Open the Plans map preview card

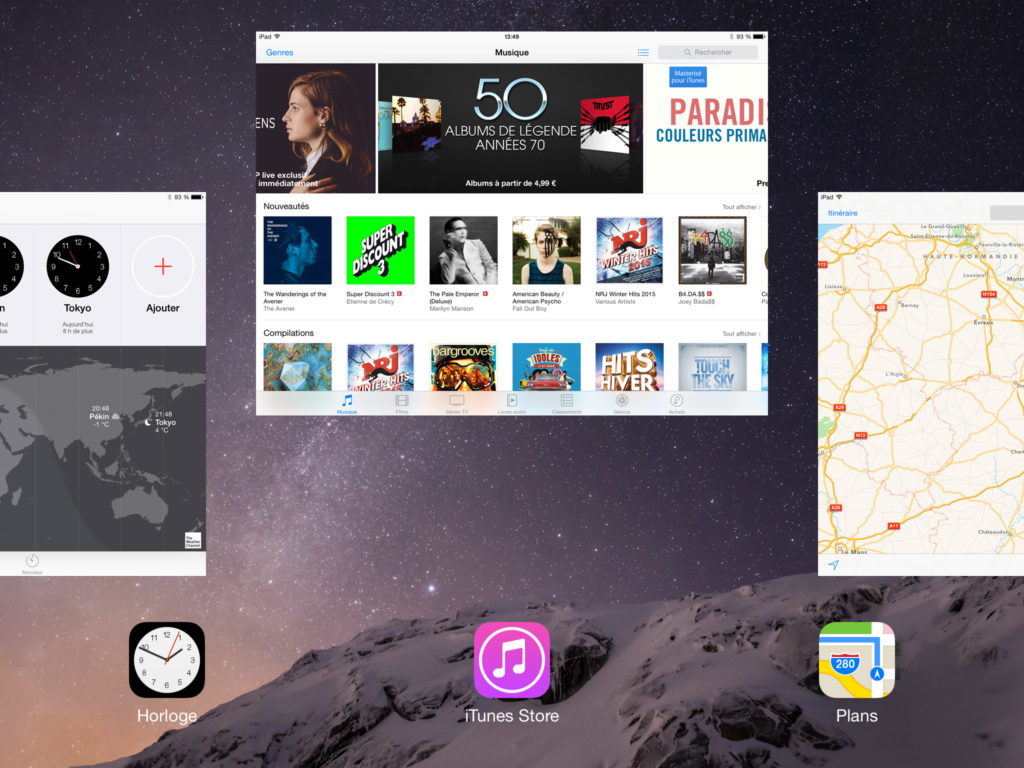click(x=921, y=384)
